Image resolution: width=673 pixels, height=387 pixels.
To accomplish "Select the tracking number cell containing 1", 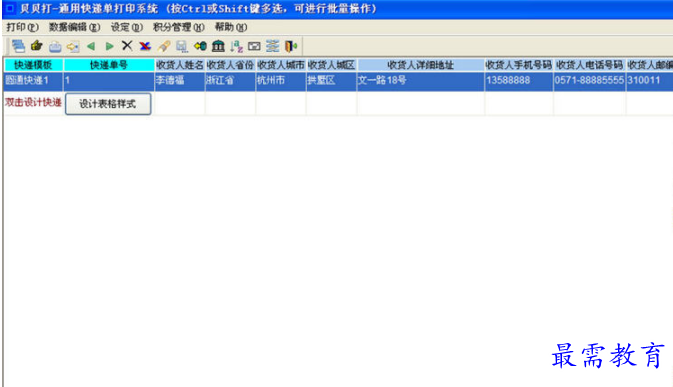I will (109, 81).
